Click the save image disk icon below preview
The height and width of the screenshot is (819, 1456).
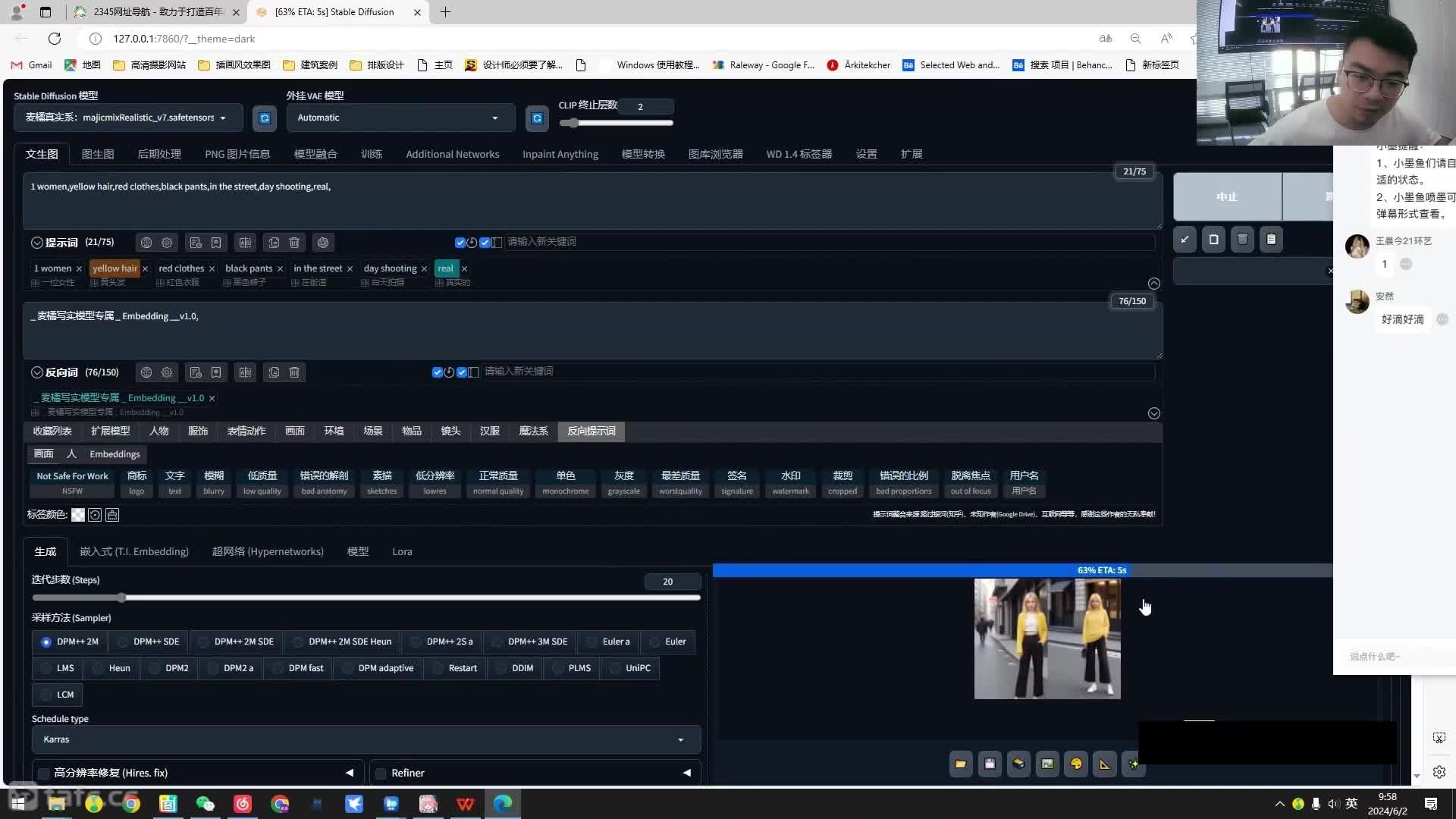(990, 764)
